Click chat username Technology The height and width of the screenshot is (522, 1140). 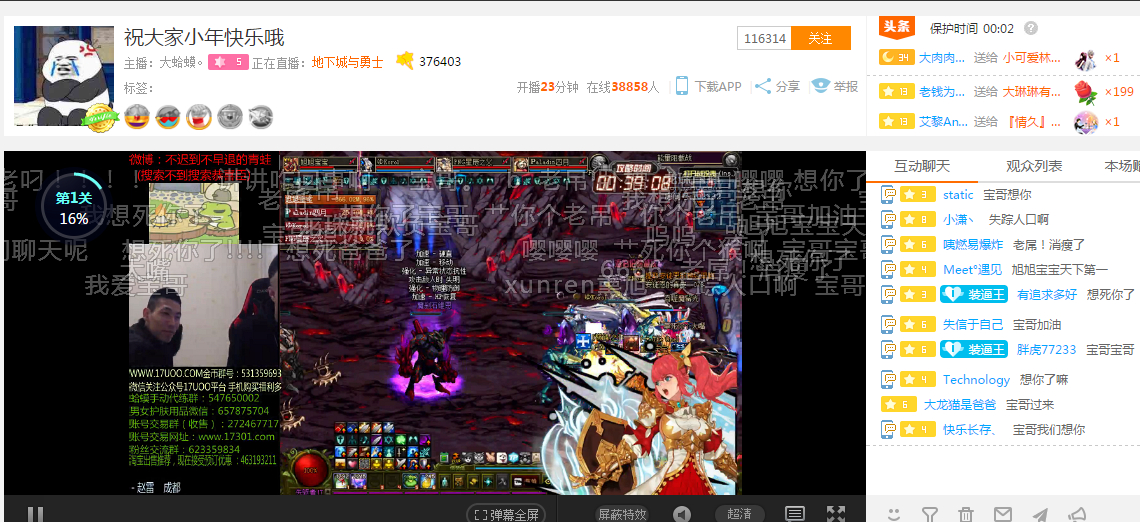click(x=976, y=380)
